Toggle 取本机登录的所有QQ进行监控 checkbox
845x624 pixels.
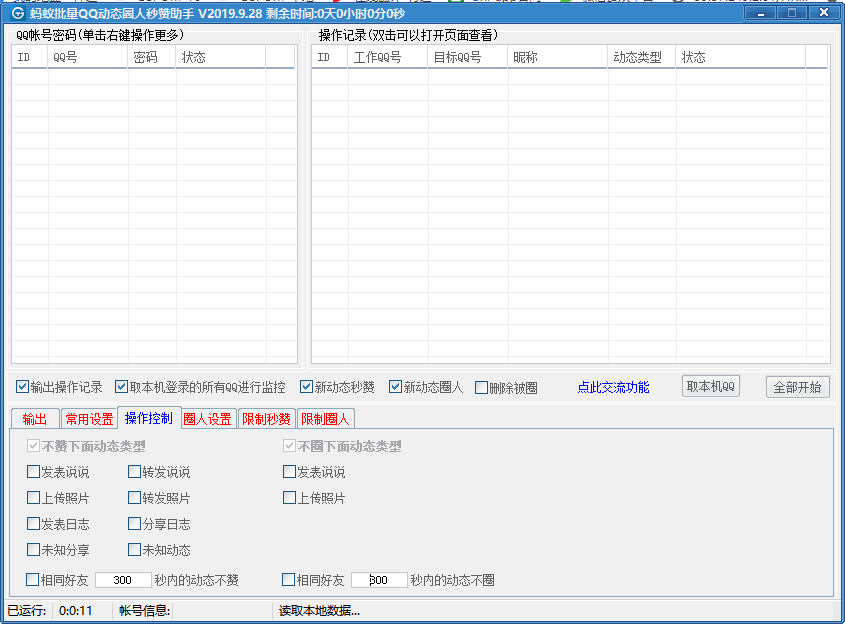(121, 387)
